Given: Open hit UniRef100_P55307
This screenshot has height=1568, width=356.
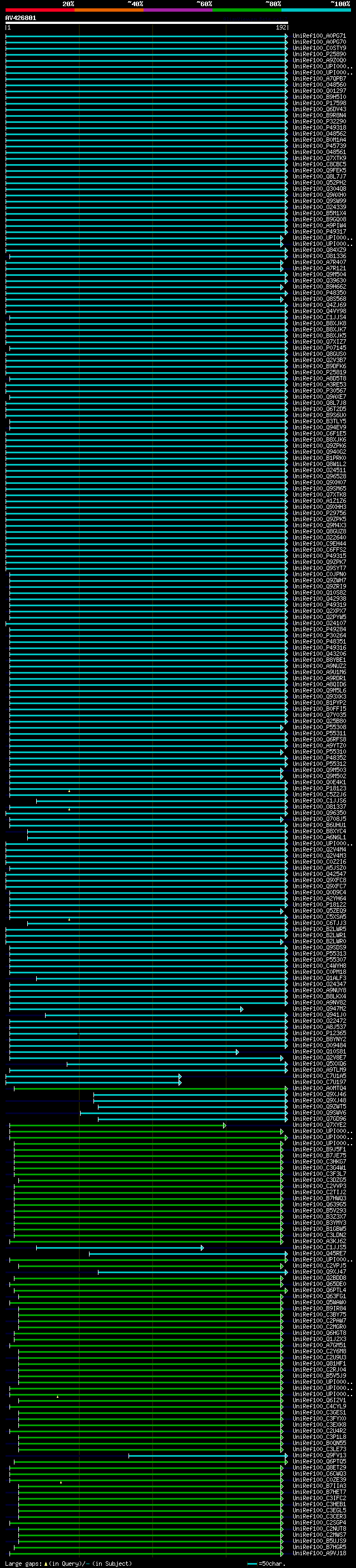Looking at the screenshot, I should tap(319, 959).
